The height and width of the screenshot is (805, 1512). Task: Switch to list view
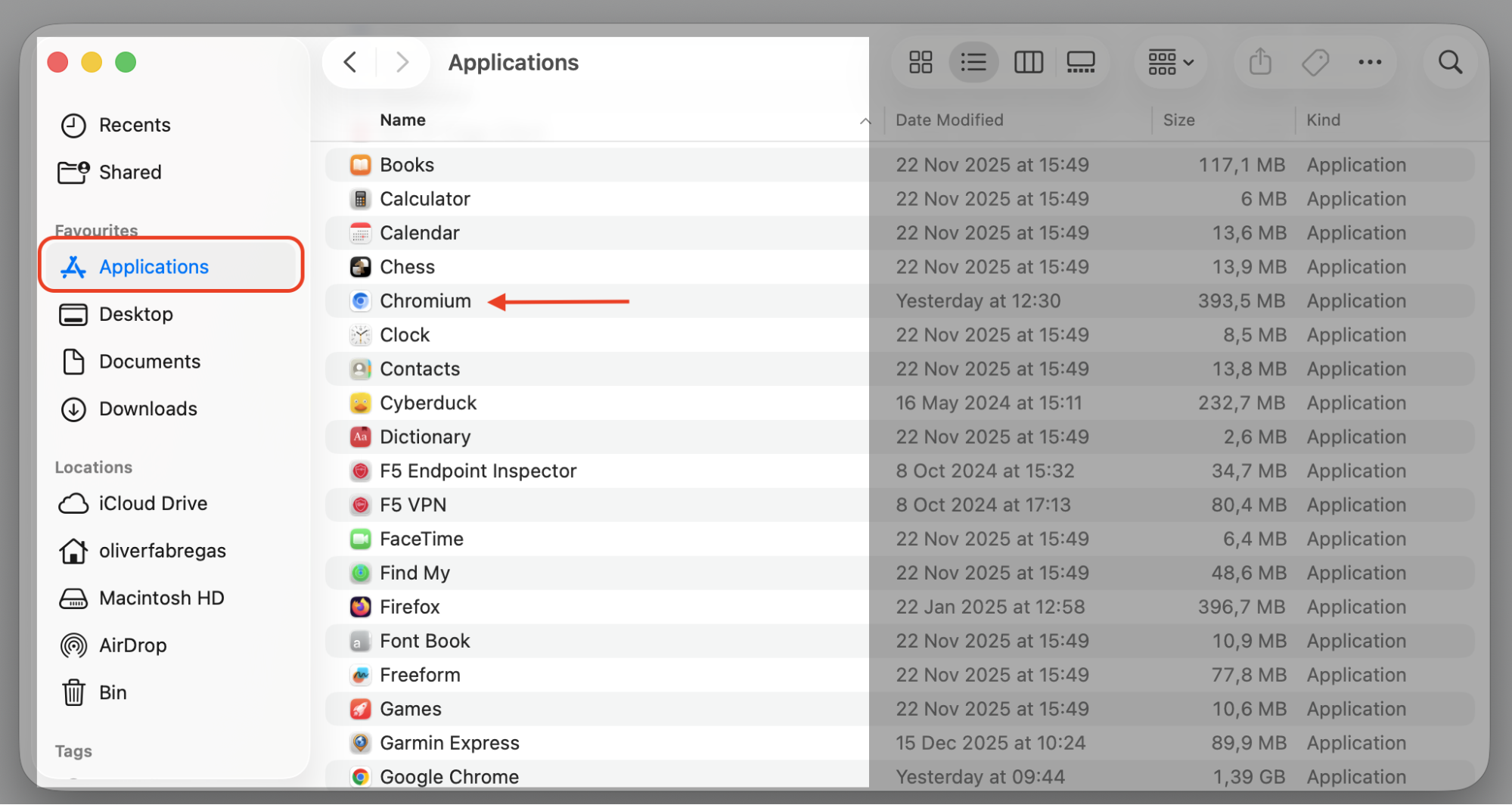973,62
